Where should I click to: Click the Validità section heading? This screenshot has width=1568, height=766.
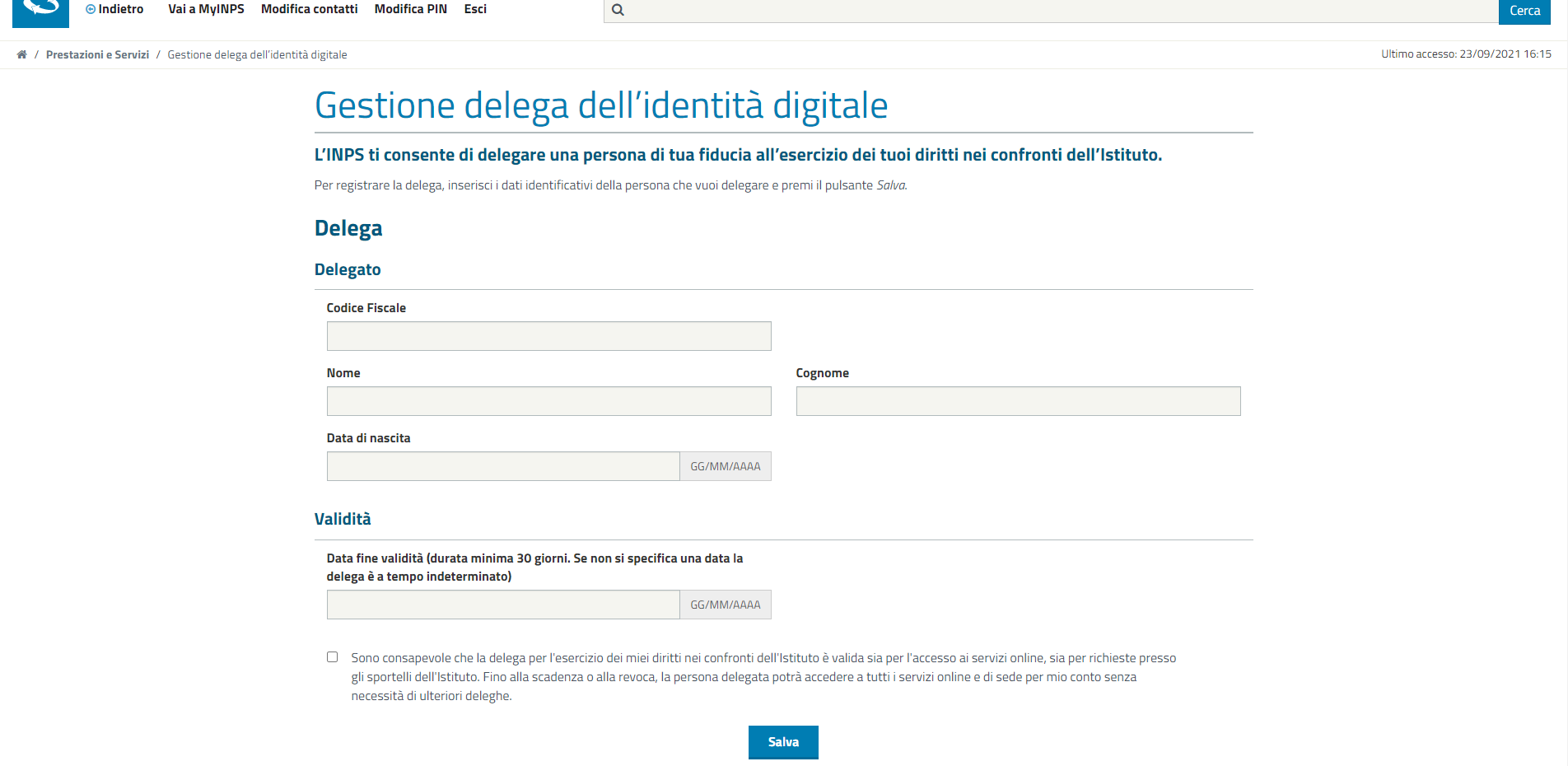[343, 519]
